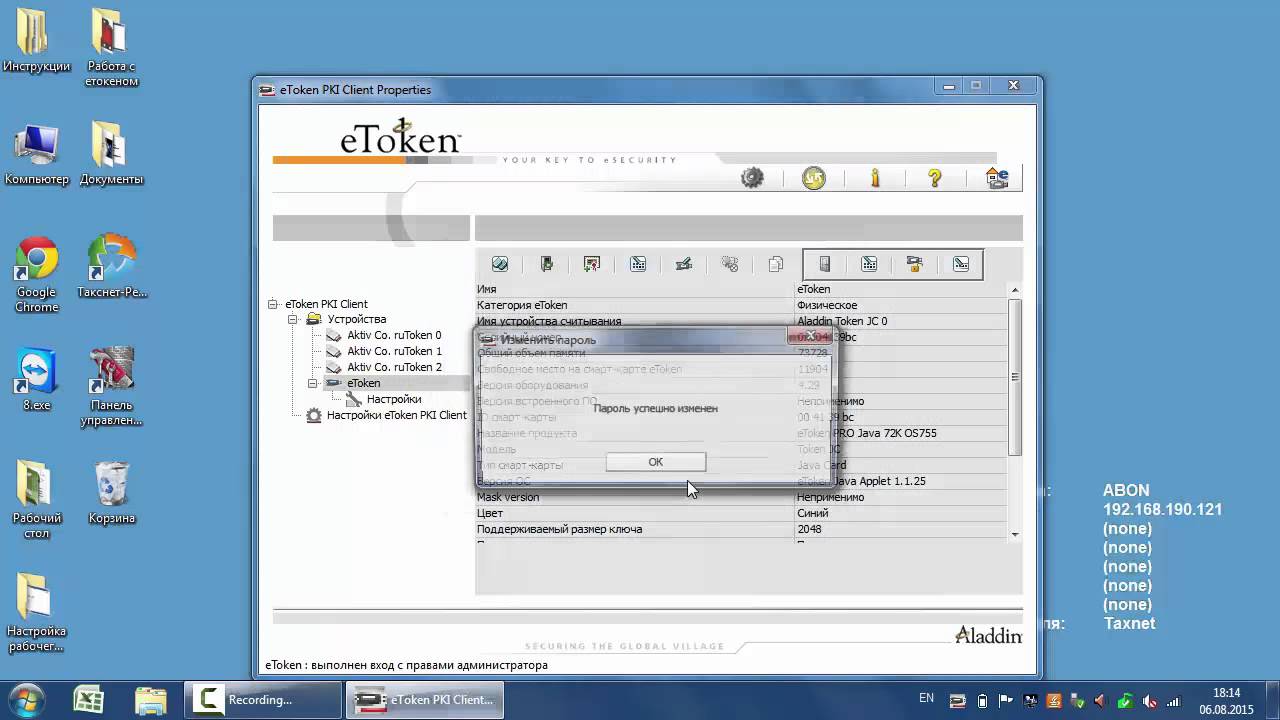This screenshot has height=720, width=1280.
Task: Click the Initialize eToken toolbar icon
Action: point(500,264)
